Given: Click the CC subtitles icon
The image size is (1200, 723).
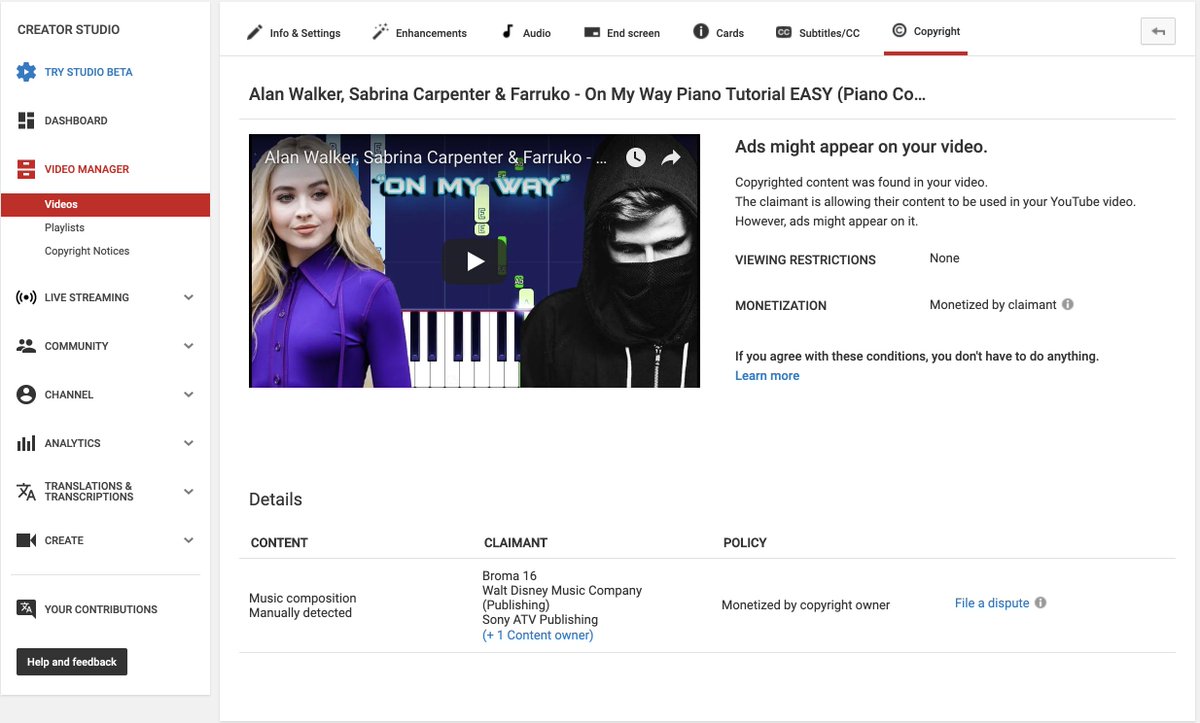Looking at the screenshot, I should point(784,33).
